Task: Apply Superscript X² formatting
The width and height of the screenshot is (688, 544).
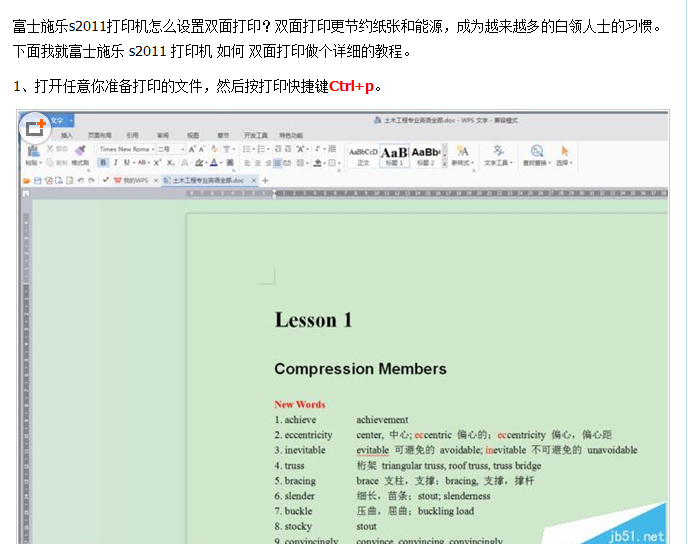Action: (x=158, y=163)
